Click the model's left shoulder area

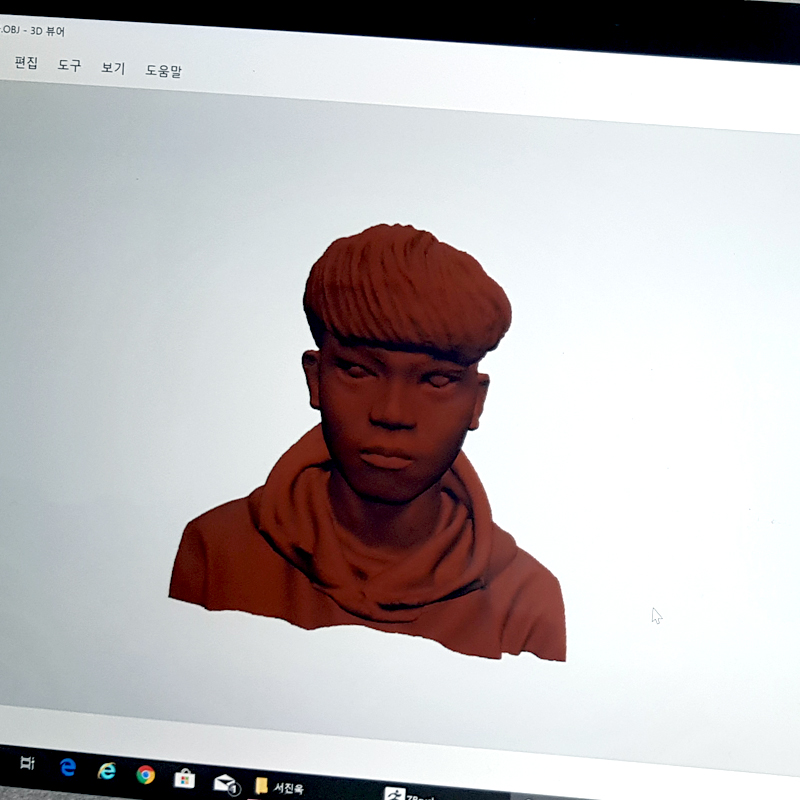coord(520,600)
